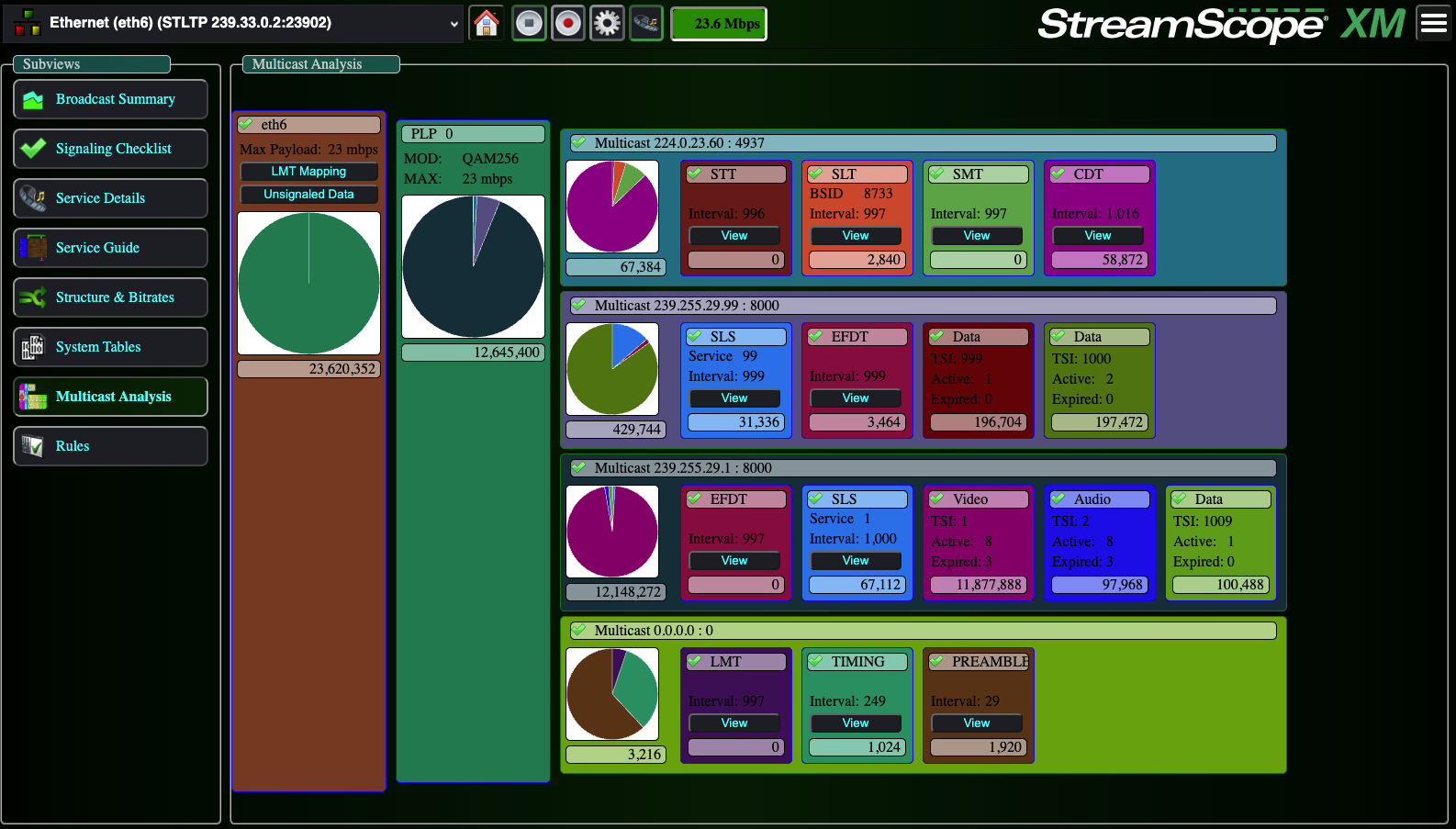1456x829 pixels.
Task: Click check icon on Multicast 224.0.23.60 header
Action: 579,142
